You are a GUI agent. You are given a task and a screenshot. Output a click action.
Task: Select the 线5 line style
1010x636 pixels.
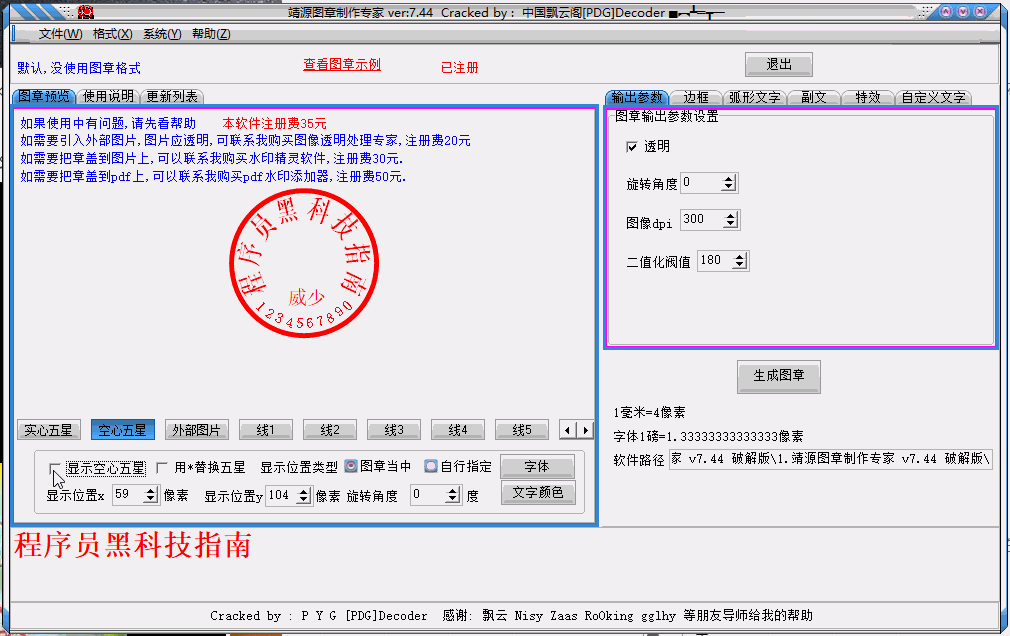521,429
